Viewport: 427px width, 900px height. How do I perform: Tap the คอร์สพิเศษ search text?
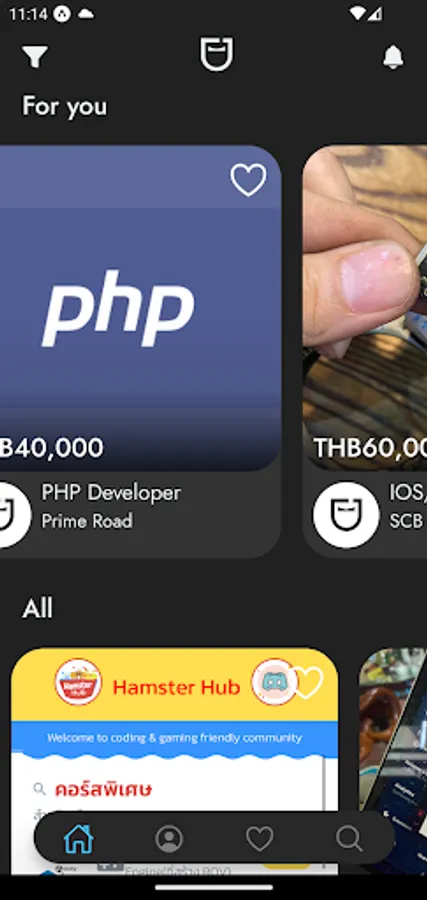pos(103,789)
